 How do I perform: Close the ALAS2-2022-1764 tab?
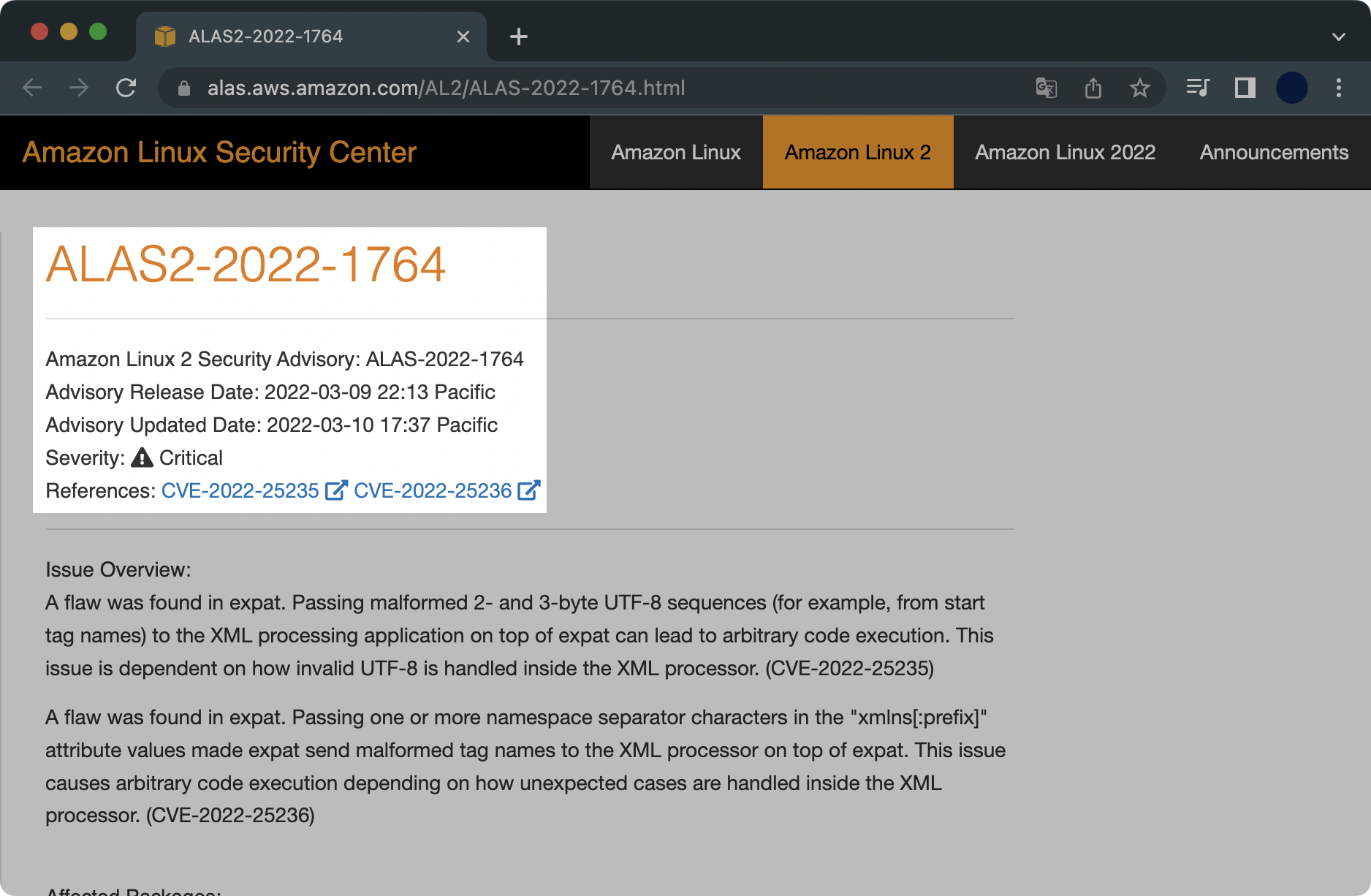click(463, 37)
